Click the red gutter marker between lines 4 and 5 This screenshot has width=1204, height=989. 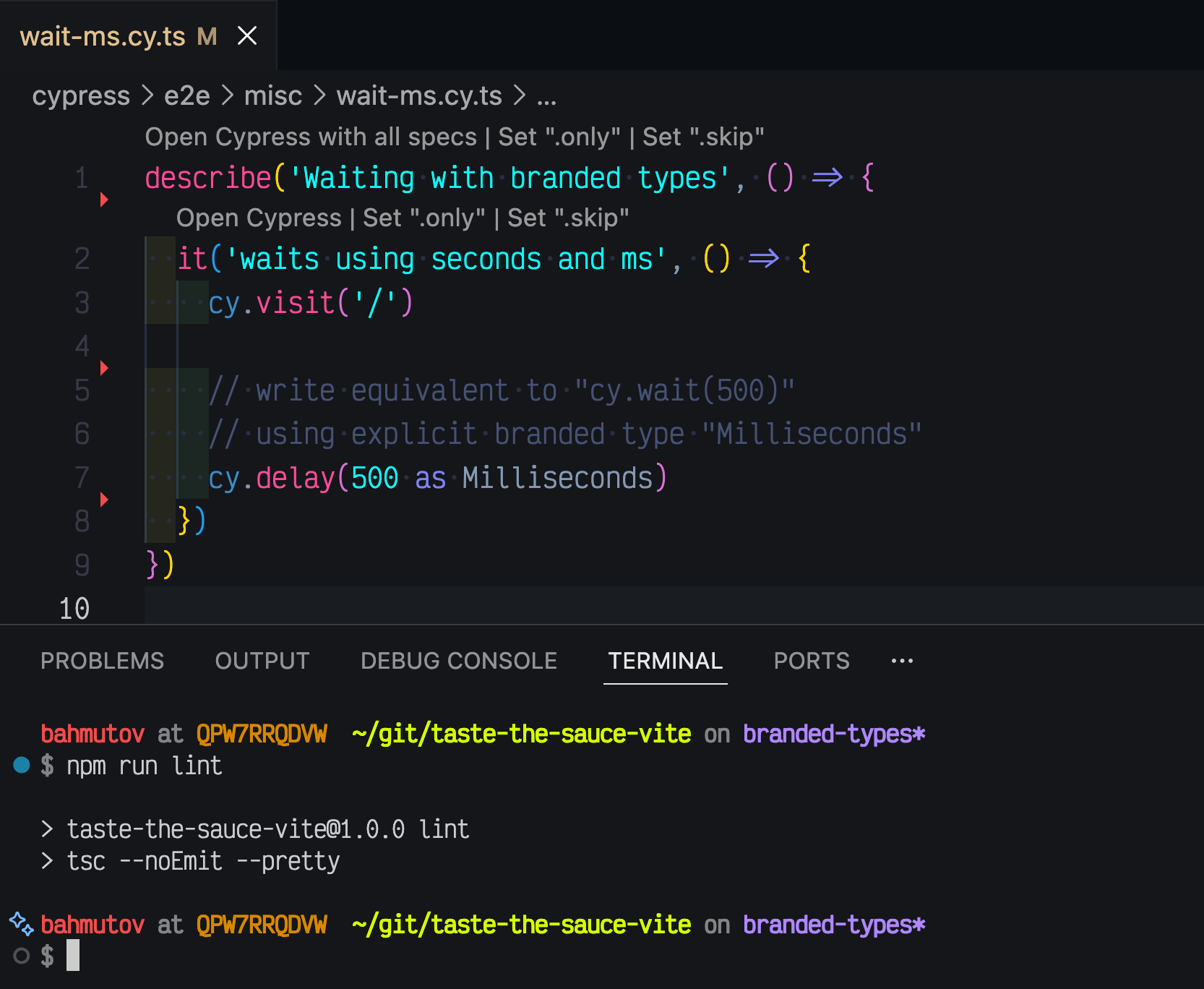tap(104, 368)
